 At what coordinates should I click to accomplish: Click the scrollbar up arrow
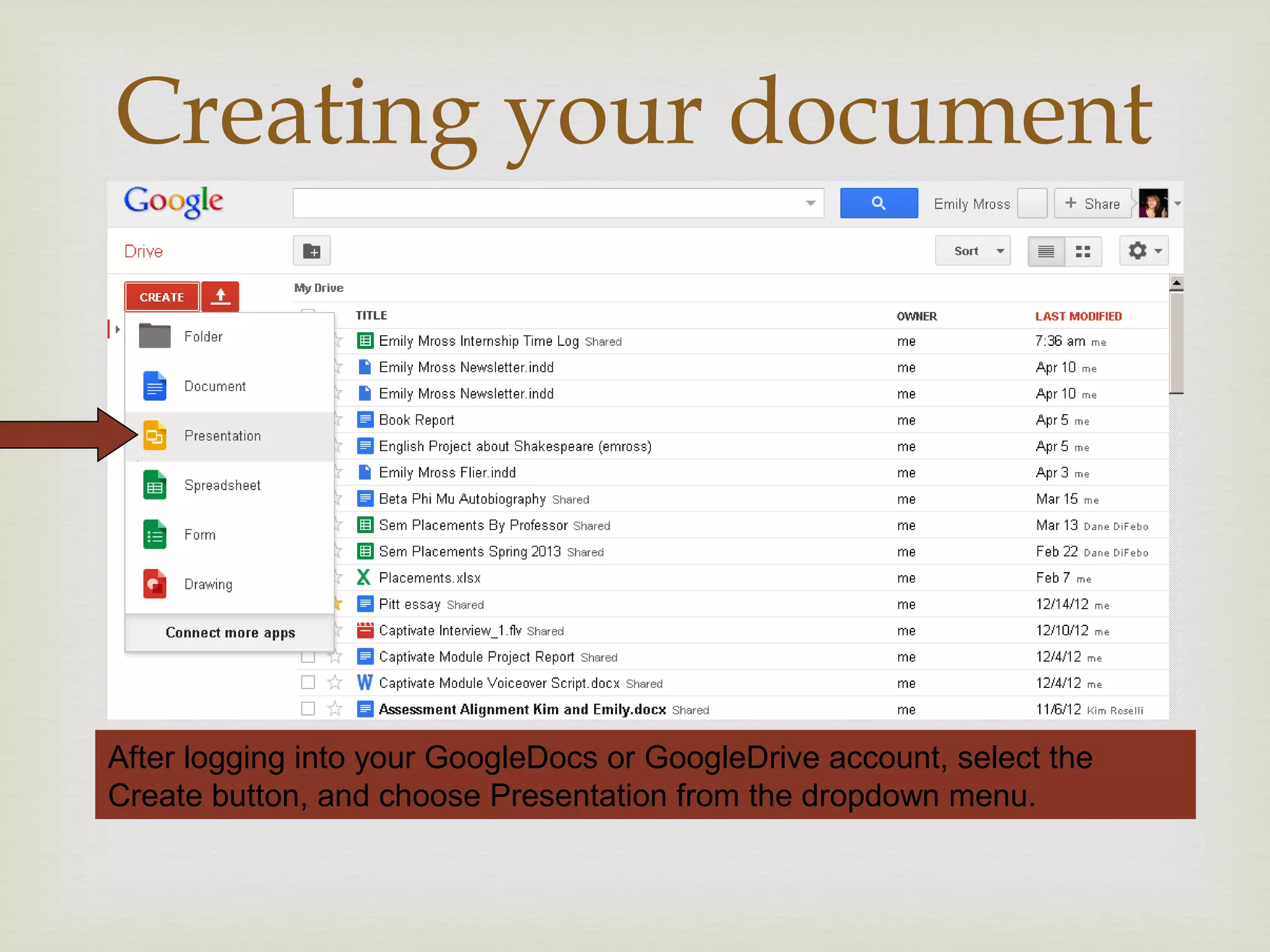point(1176,284)
